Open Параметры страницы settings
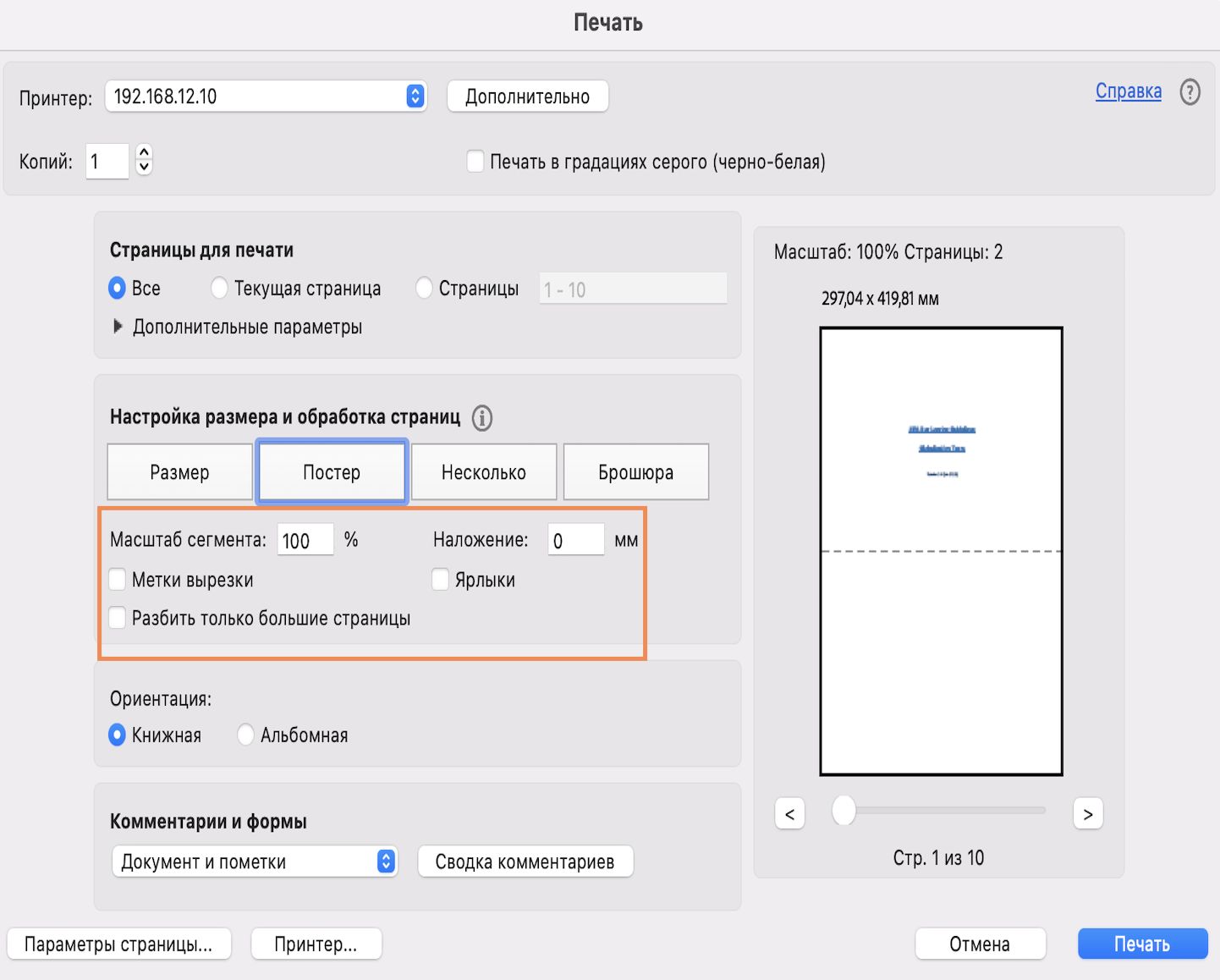 click(118, 944)
